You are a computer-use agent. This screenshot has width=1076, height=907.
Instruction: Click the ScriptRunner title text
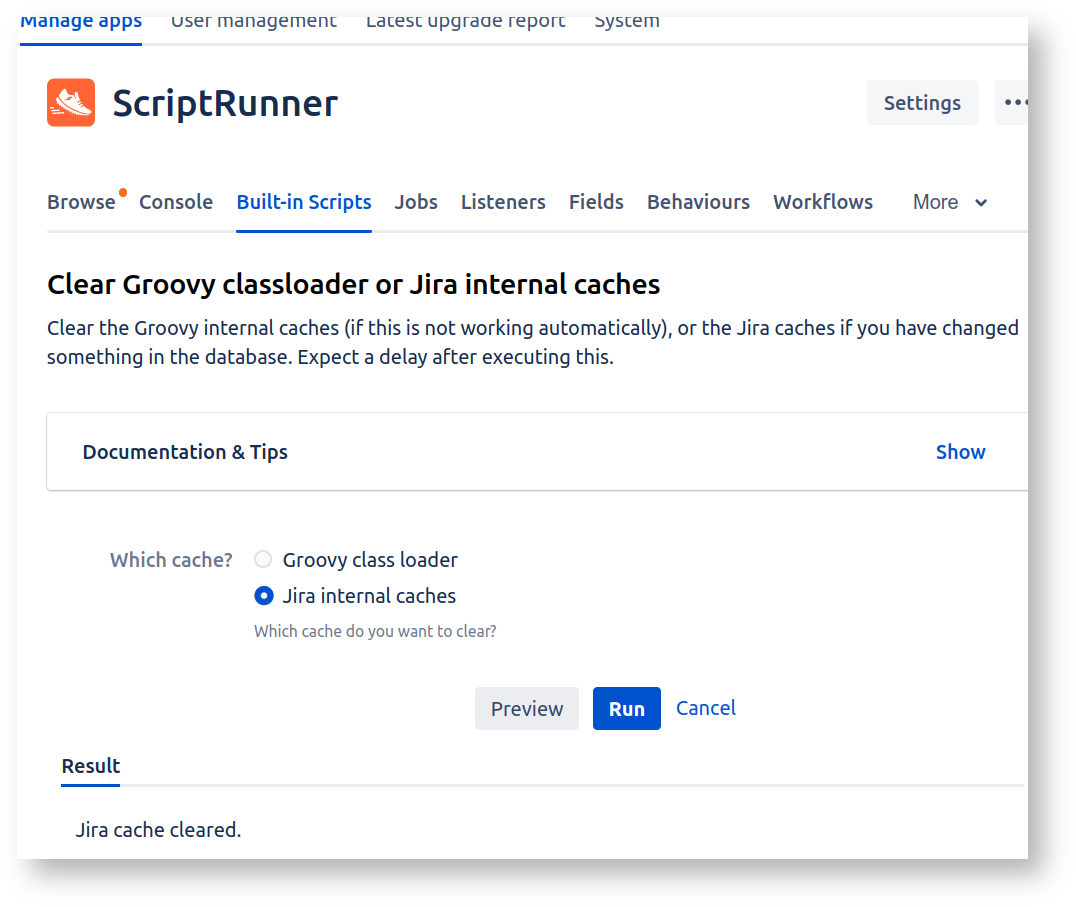(225, 104)
